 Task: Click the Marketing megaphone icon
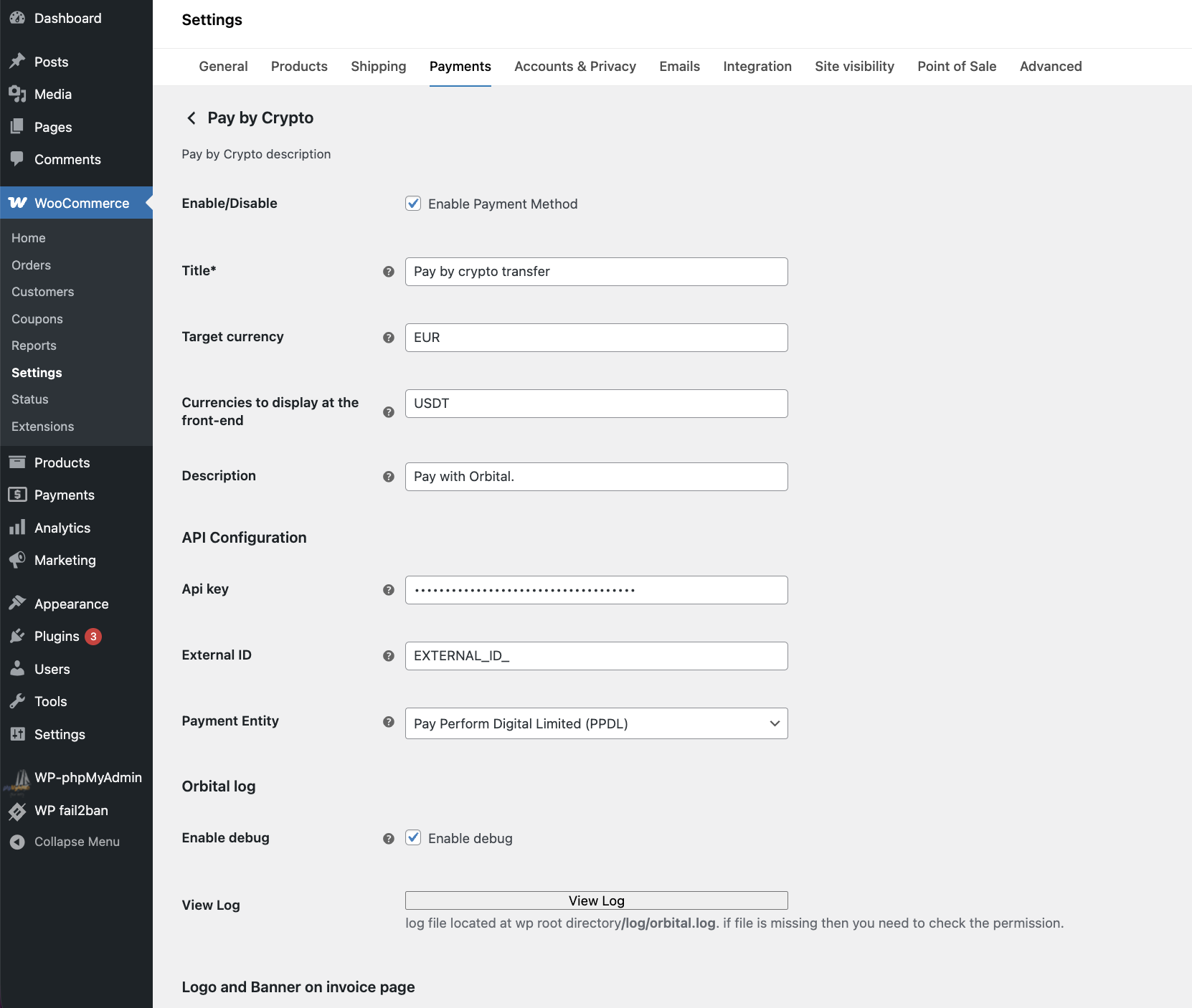click(x=17, y=560)
